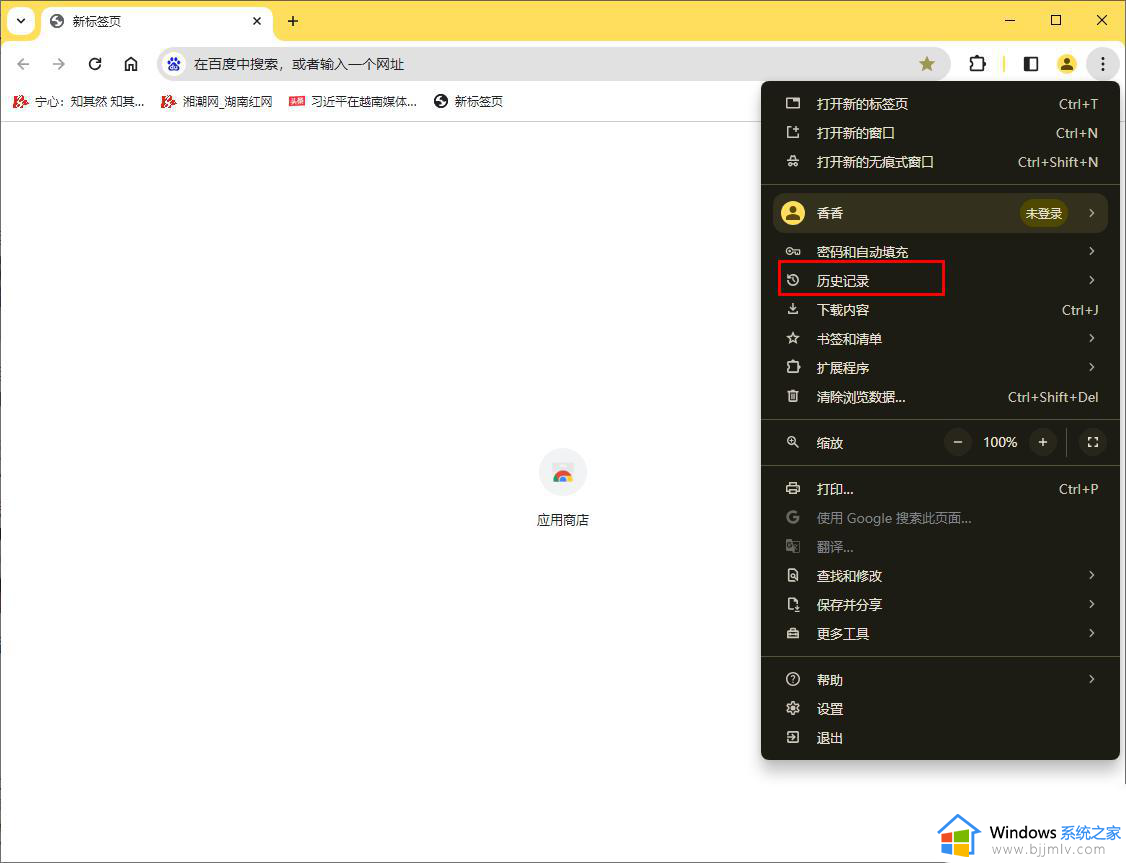This screenshot has height=863, width=1126.
Task: Click the zoom in plus button
Action: (1043, 442)
